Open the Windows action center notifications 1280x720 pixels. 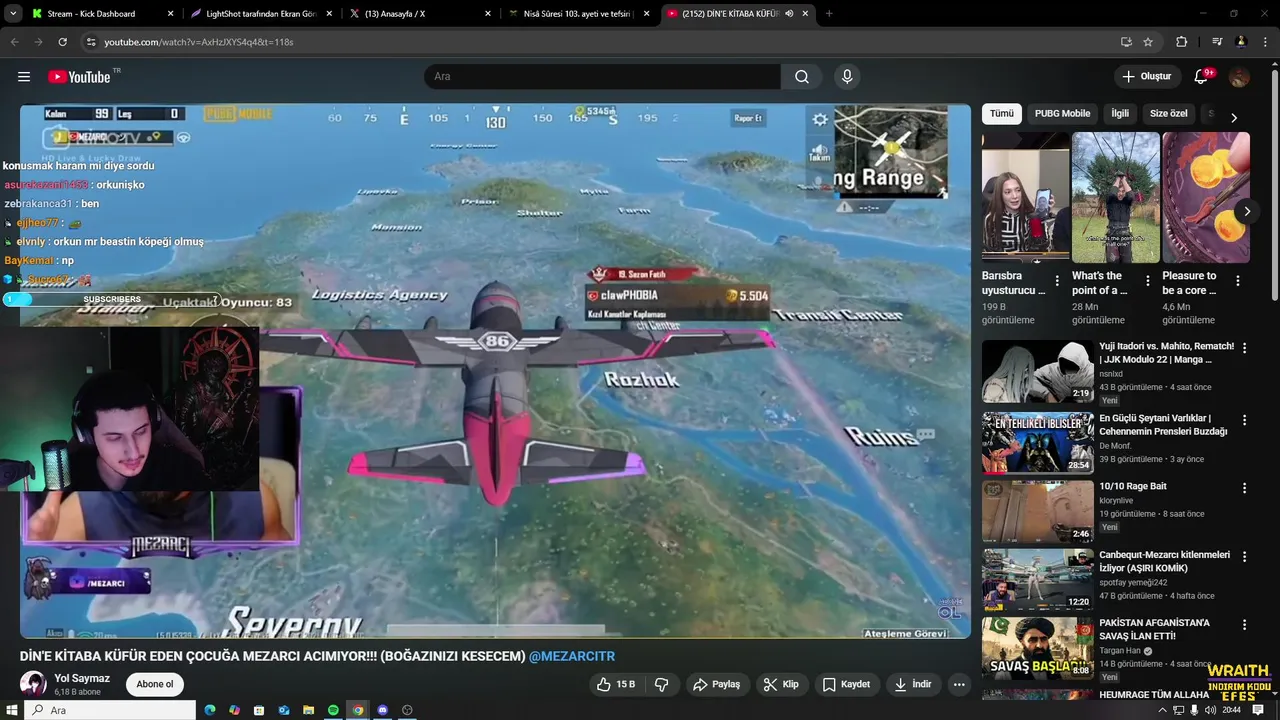pos(1259,710)
